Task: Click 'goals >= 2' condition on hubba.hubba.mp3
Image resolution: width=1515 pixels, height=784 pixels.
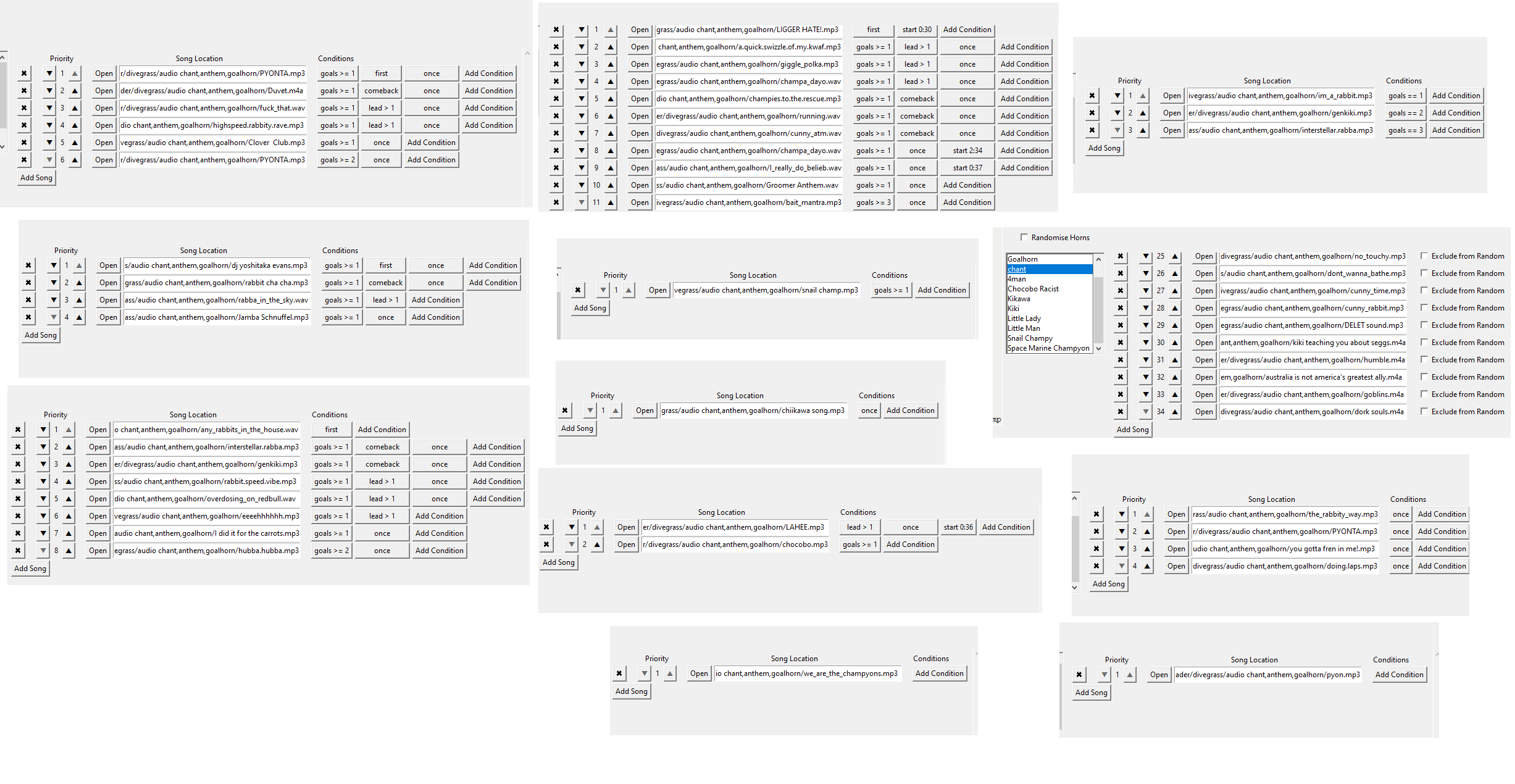Action: 332,551
